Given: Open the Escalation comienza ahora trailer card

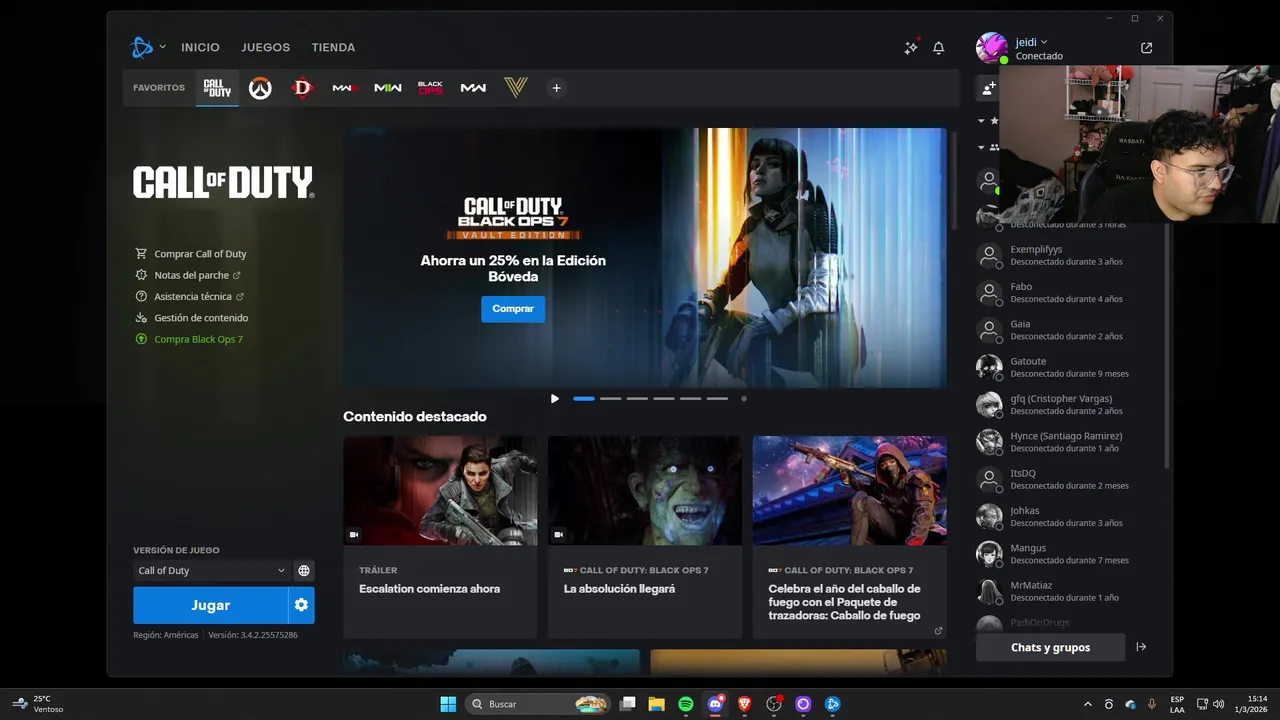Looking at the screenshot, I should [x=440, y=537].
